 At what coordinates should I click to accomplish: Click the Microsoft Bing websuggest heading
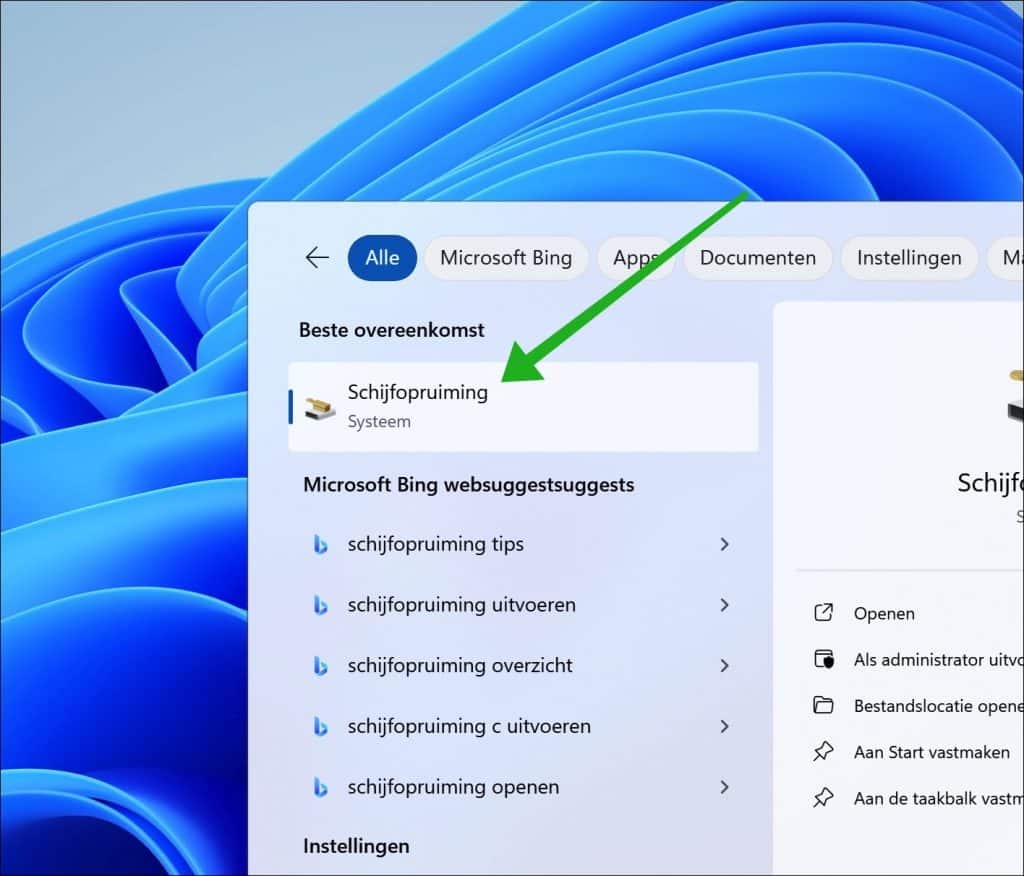coord(469,485)
